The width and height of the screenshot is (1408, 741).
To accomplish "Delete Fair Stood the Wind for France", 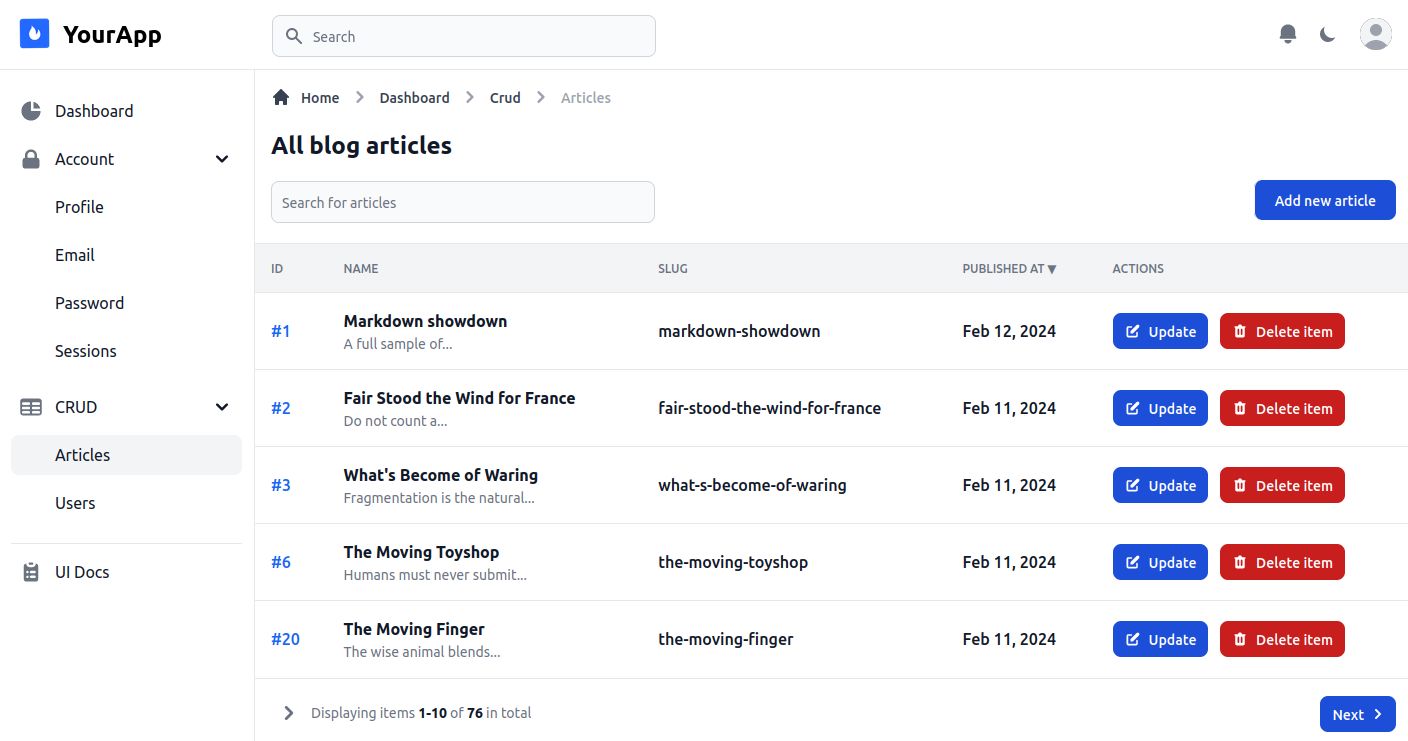I will (x=1282, y=408).
